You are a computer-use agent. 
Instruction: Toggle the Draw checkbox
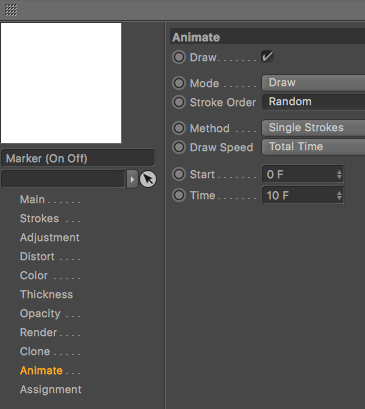267,57
